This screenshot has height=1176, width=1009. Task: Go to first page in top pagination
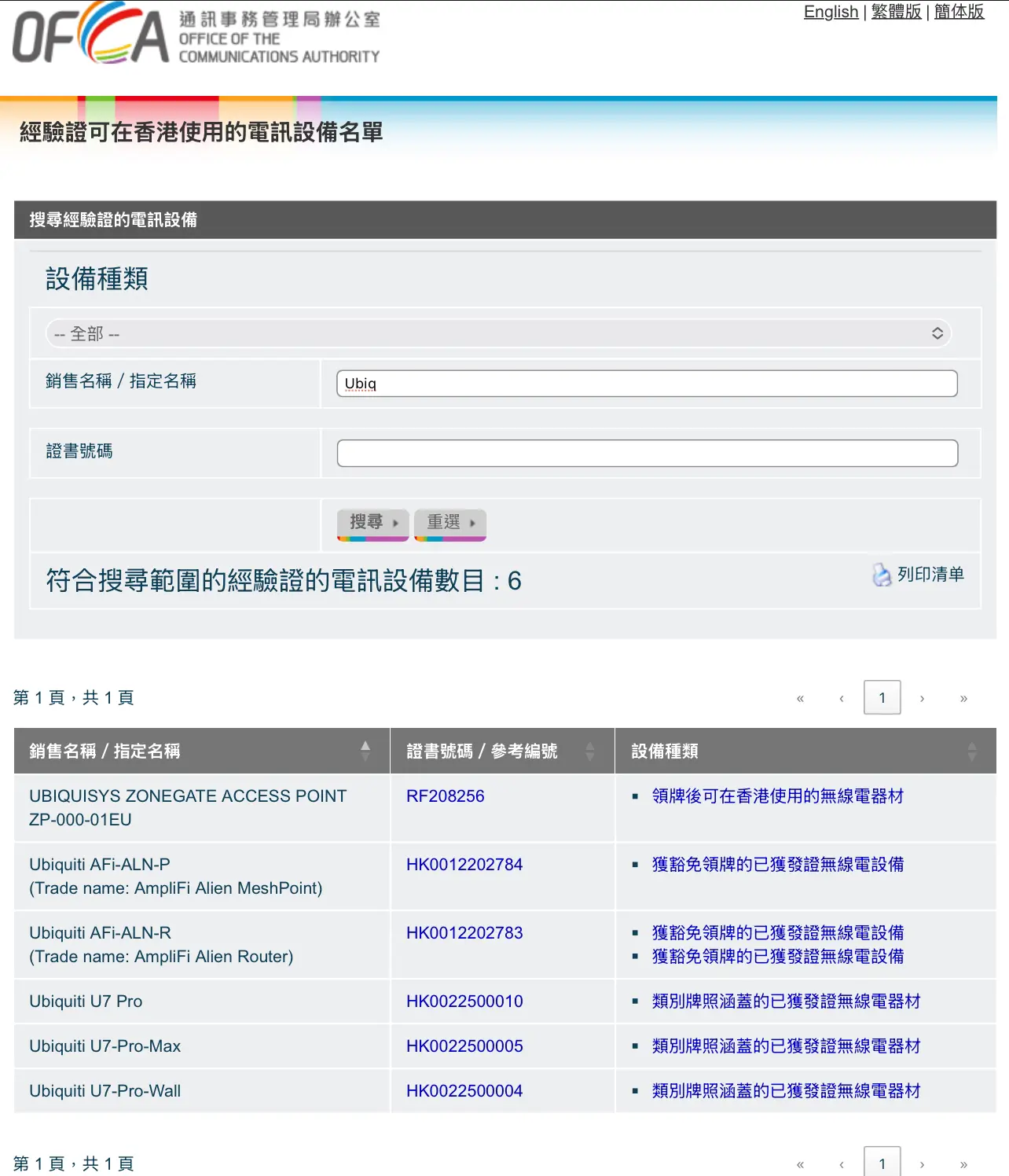tap(800, 698)
